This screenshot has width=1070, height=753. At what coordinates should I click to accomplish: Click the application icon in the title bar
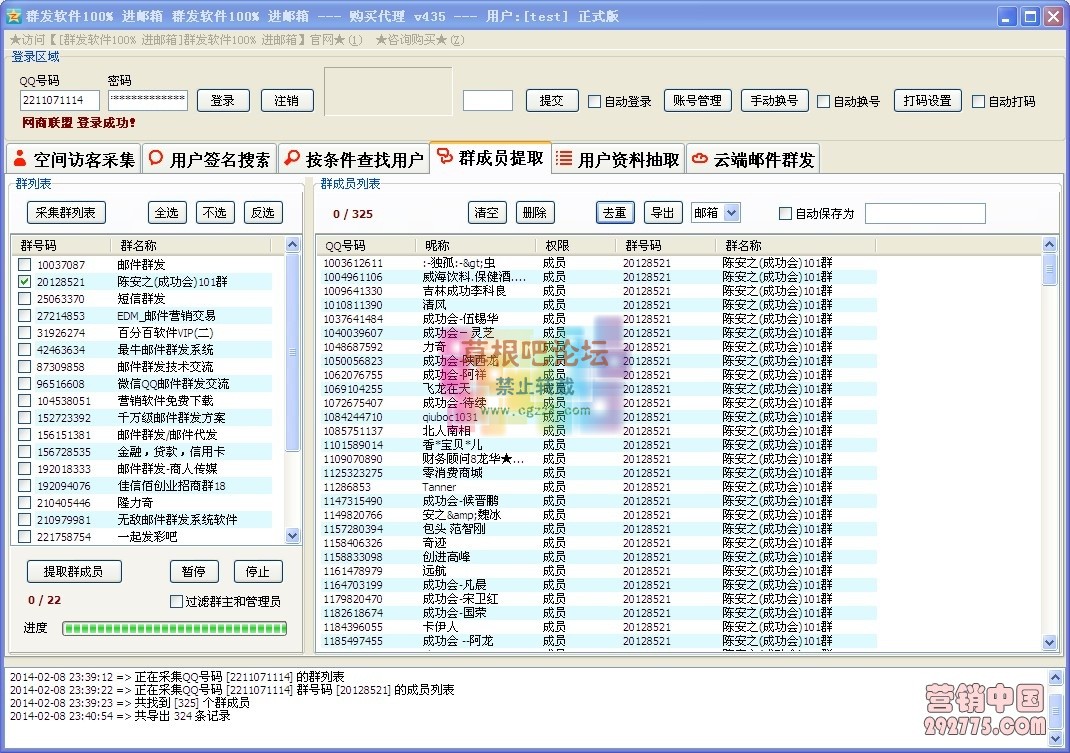click(12, 16)
